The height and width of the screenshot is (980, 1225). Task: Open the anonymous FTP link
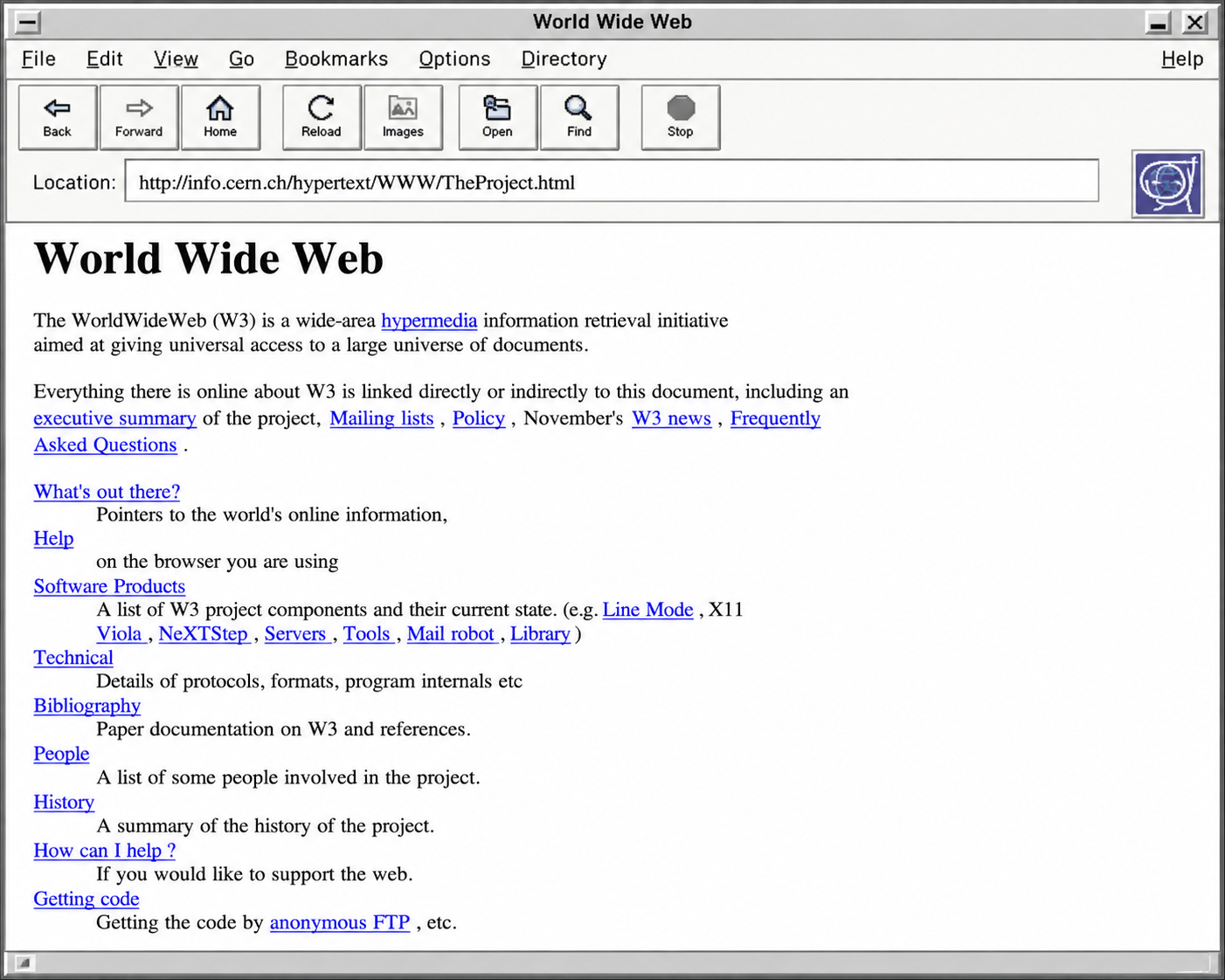pos(339,922)
